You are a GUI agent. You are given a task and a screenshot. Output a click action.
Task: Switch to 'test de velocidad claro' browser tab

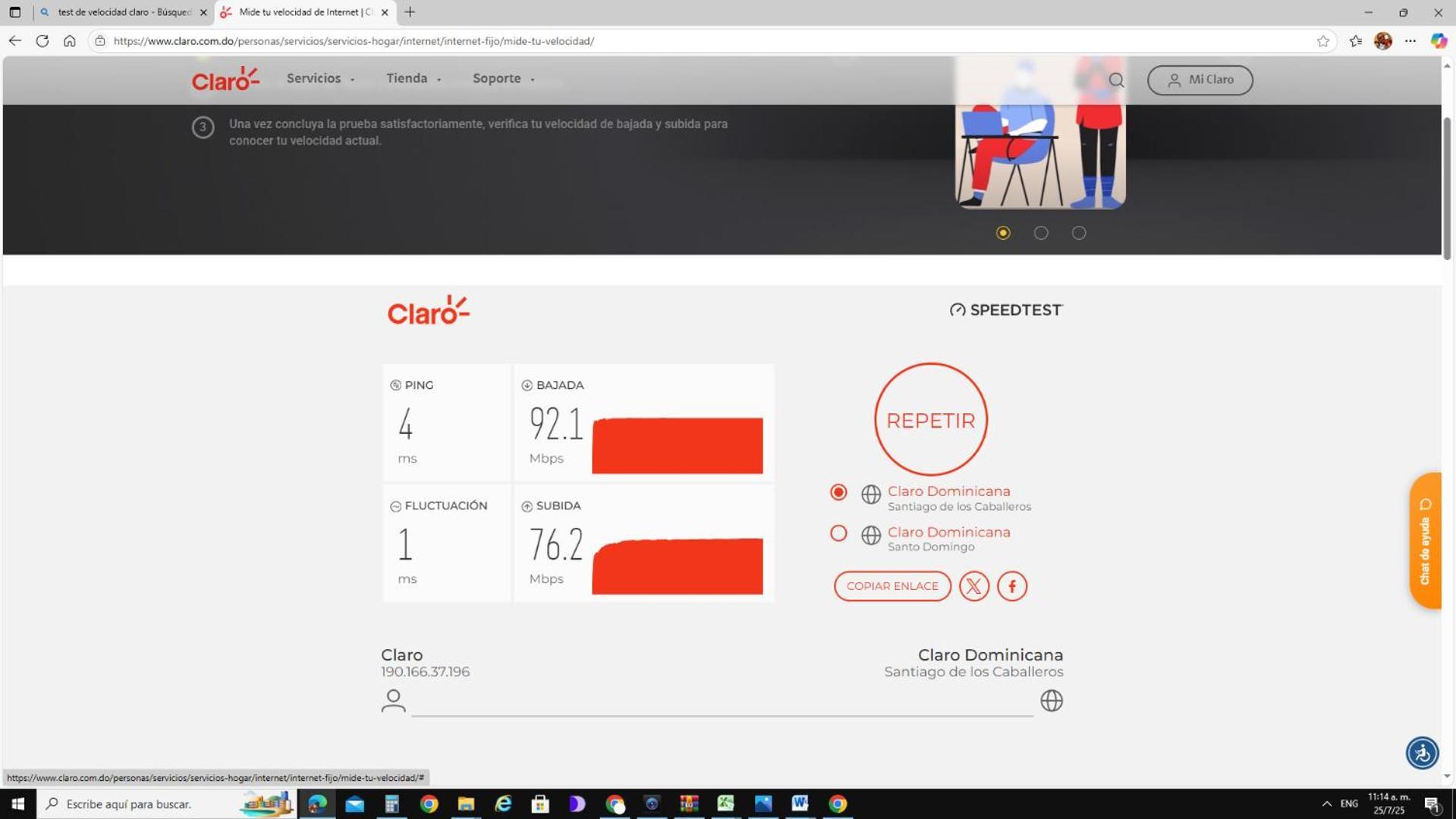tap(123, 12)
